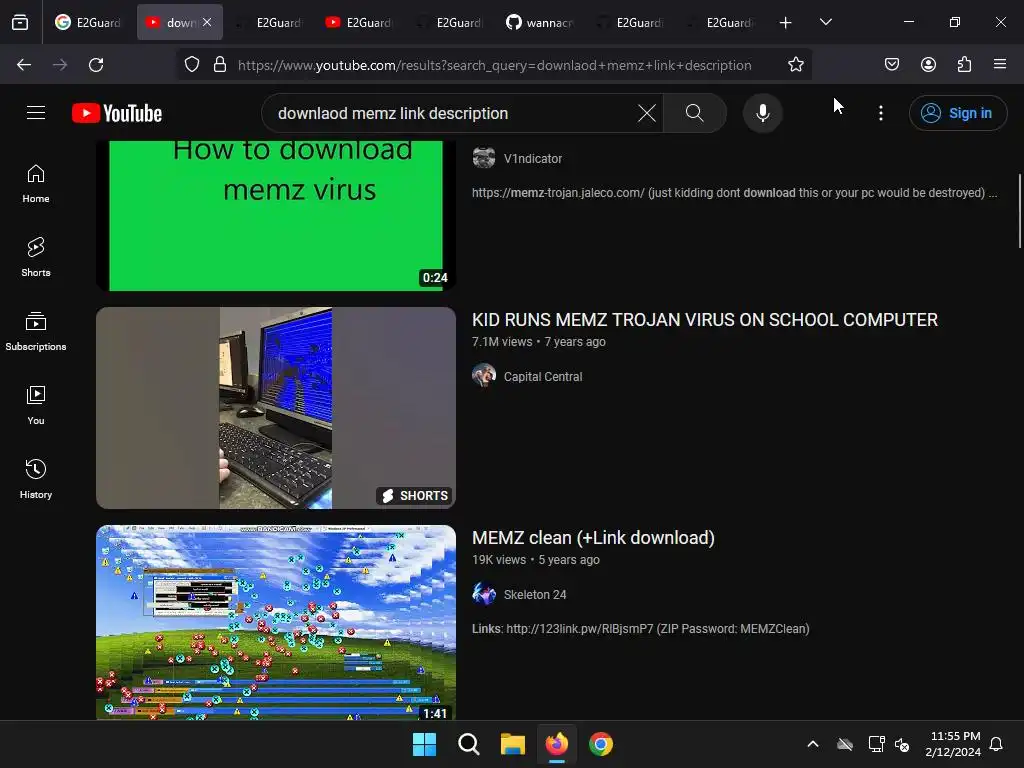This screenshot has height=768, width=1024.
Task: Go to the YouTube logo homepage
Action: [x=117, y=113]
